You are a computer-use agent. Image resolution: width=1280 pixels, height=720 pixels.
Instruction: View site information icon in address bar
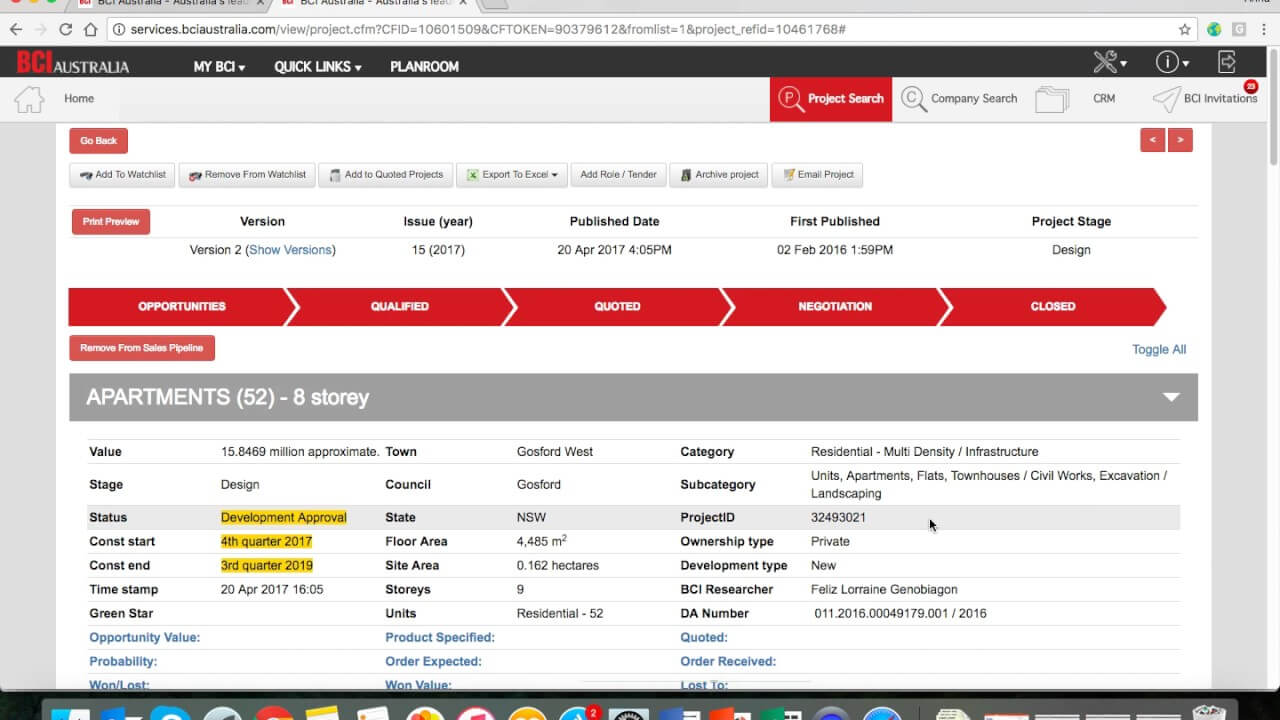119,29
